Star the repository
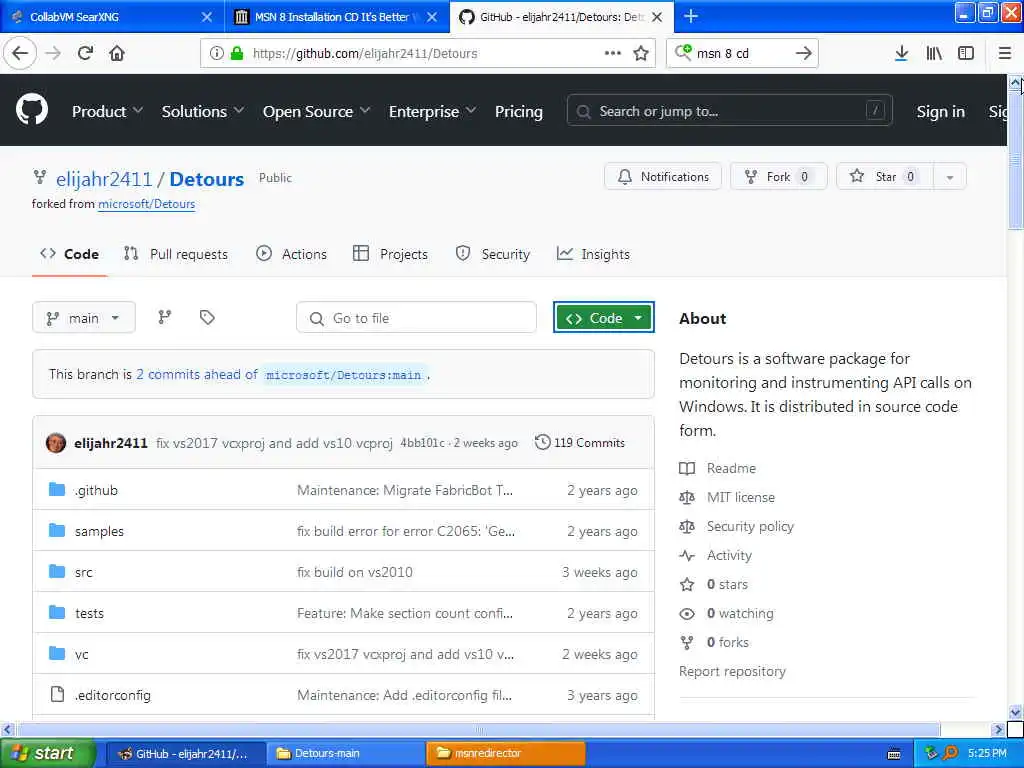Screen dimensions: 1024x768 885,177
